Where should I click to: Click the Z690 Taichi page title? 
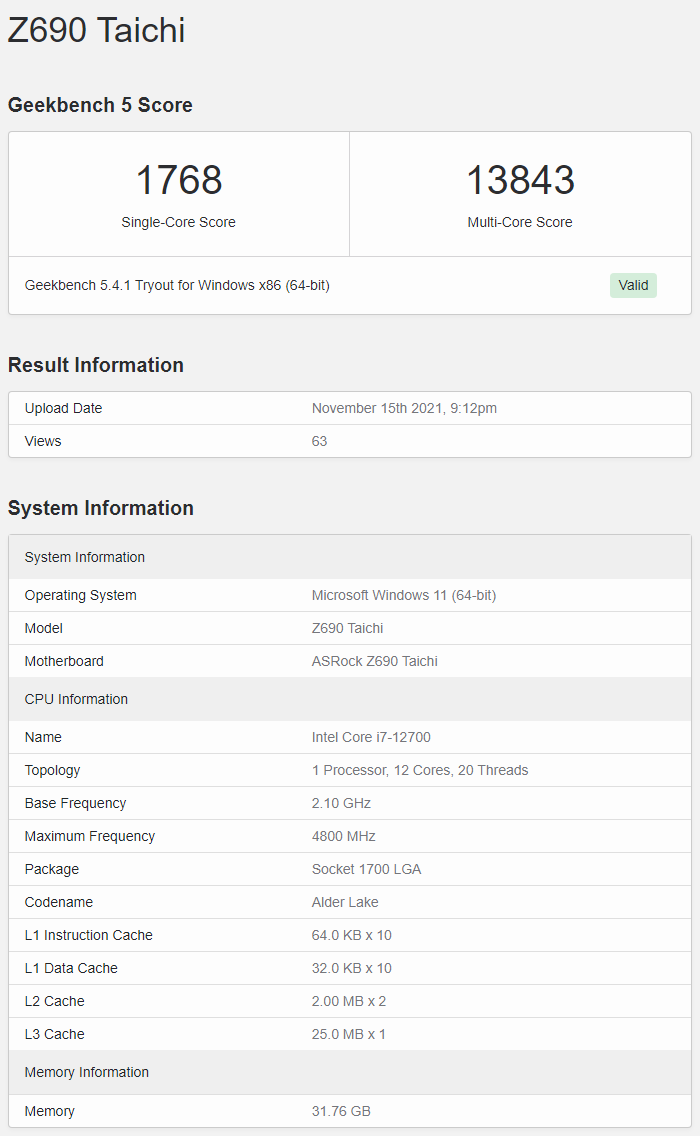(x=97, y=30)
